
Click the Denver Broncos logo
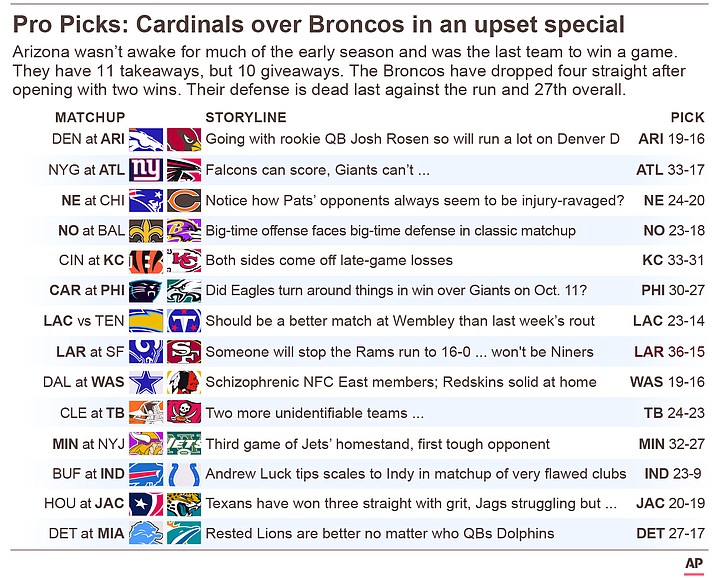[146, 139]
